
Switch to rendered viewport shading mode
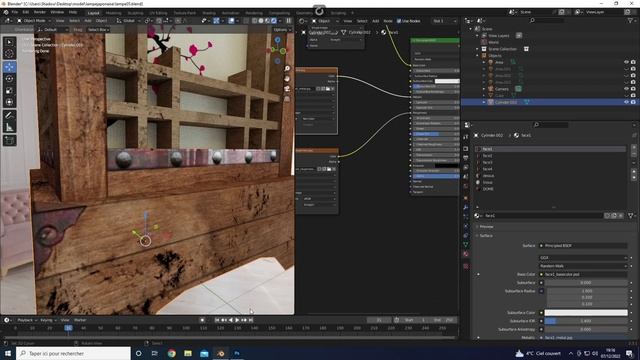coord(274,21)
